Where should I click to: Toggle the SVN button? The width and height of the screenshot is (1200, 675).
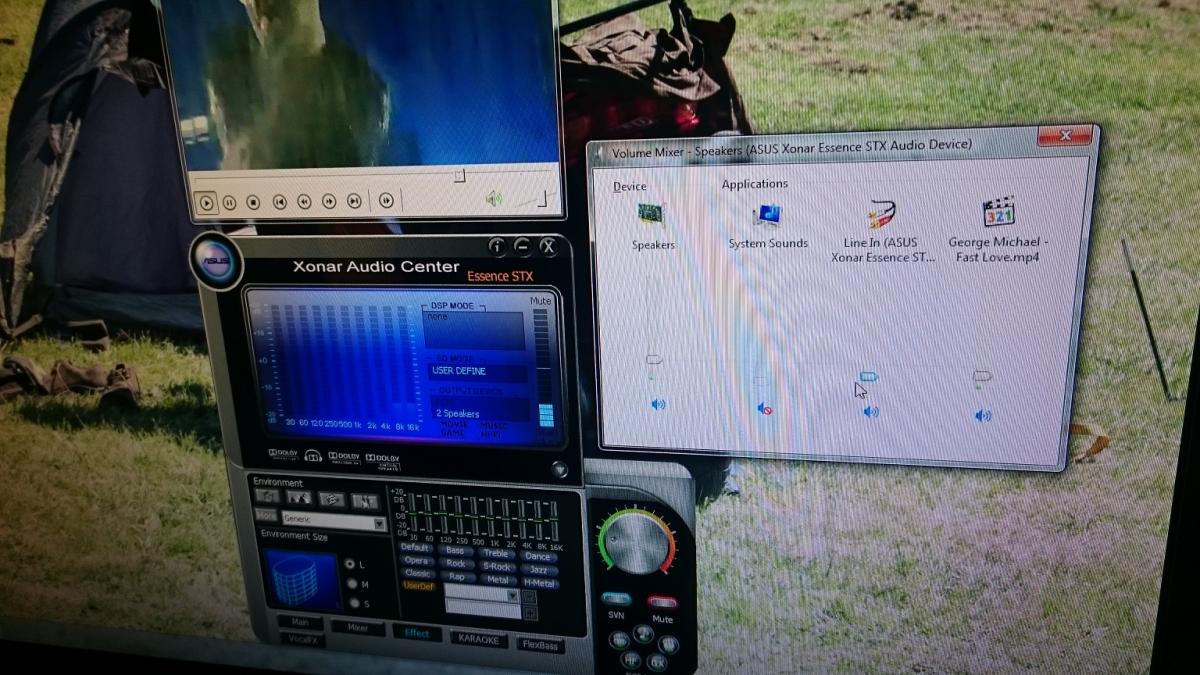(616, 599)
